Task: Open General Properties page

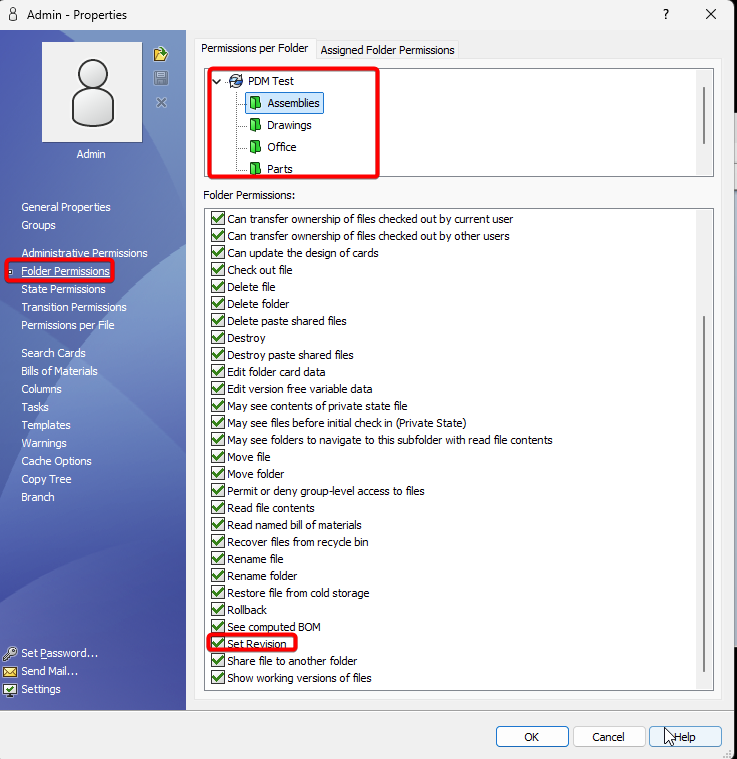Action: coord(66,207)
